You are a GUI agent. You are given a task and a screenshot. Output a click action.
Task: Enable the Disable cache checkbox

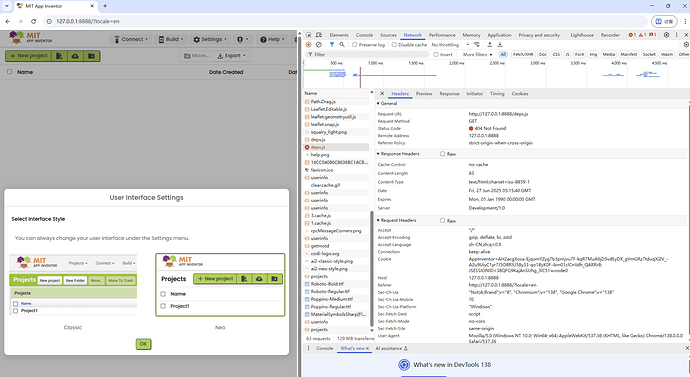(394, 44)
